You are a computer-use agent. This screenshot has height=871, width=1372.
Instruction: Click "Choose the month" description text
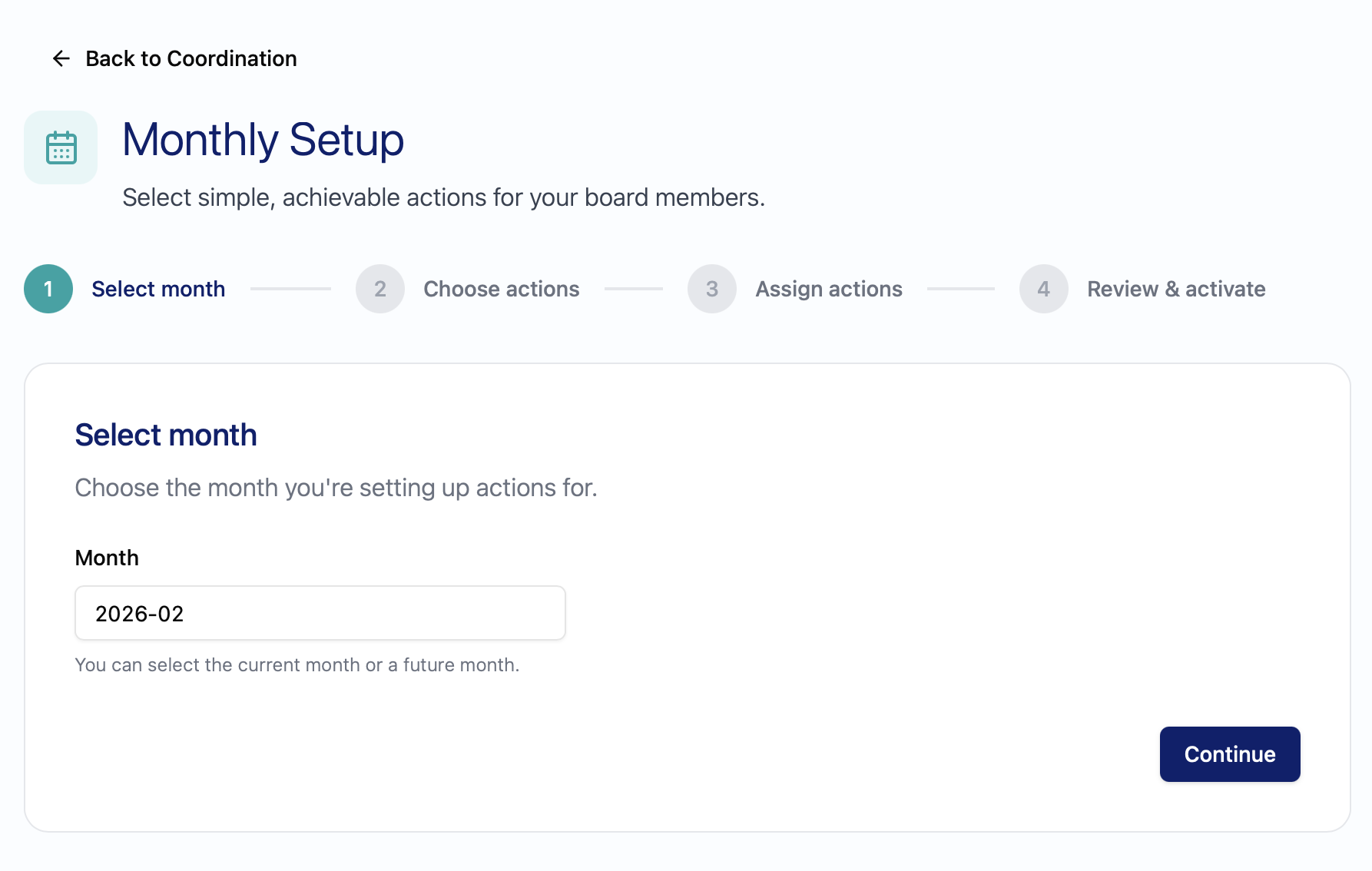pyautogui.click(x=336, y=488)
